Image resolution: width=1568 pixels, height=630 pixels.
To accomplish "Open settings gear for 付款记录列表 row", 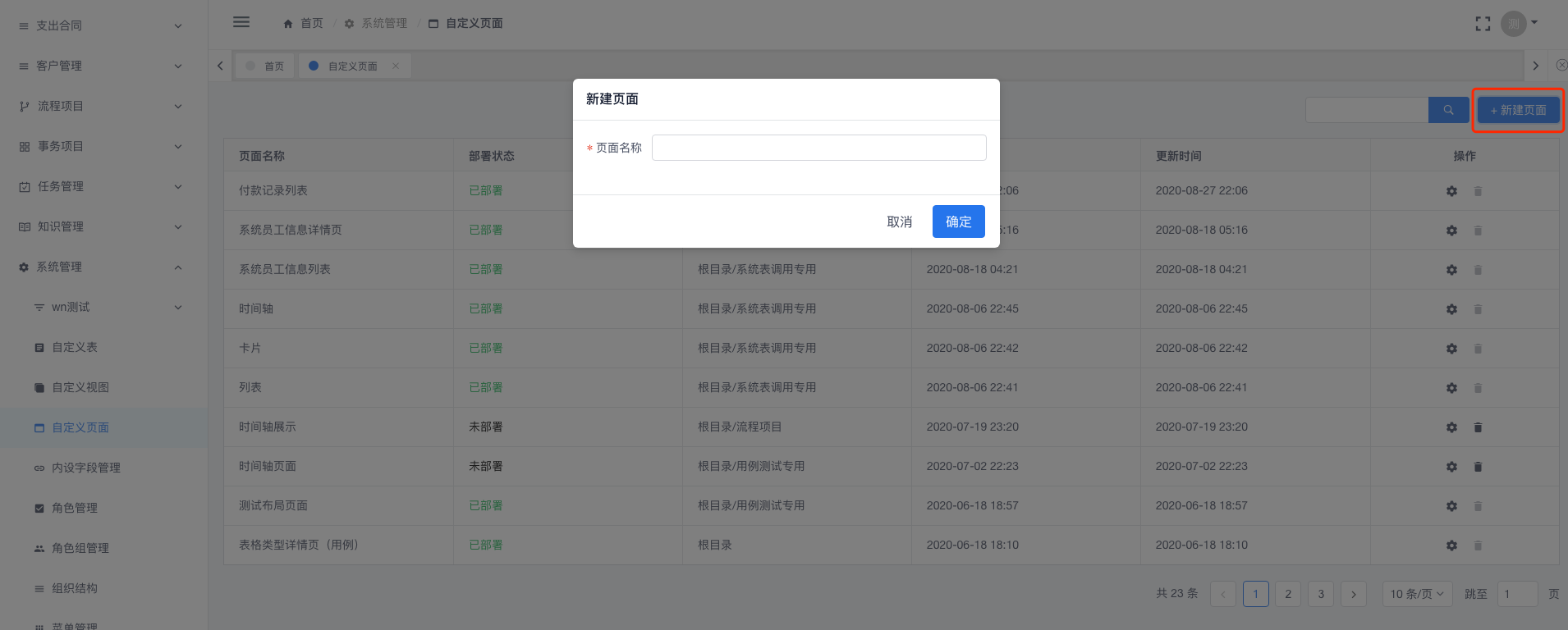I will pyautogui.click(x=1451, y=191).
